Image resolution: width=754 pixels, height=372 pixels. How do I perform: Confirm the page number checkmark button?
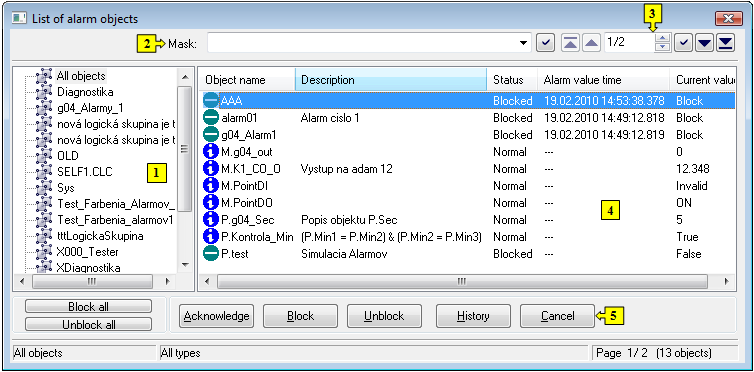[683, 43]
